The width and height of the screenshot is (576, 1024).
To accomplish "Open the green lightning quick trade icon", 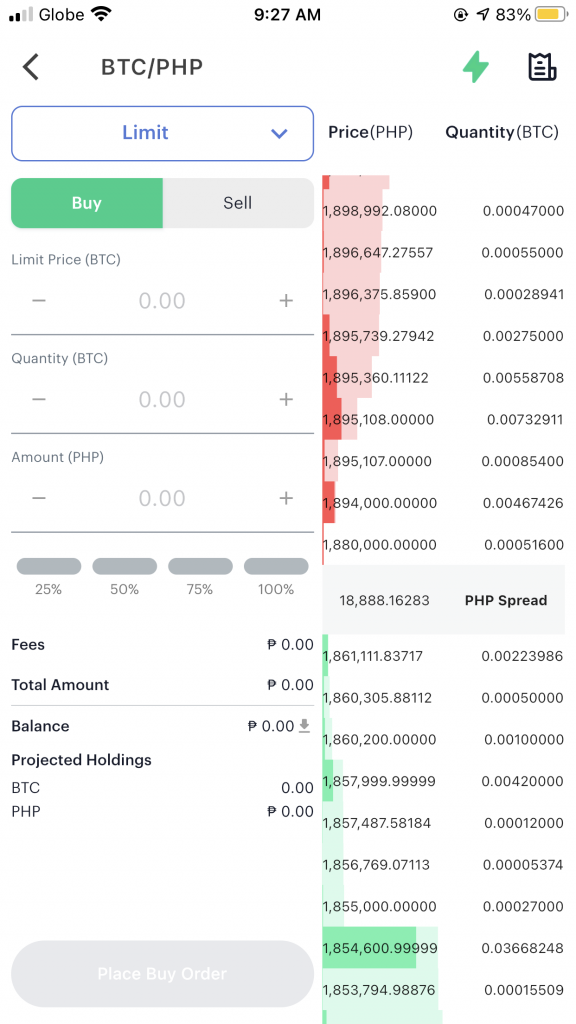I will click(476, 67).
